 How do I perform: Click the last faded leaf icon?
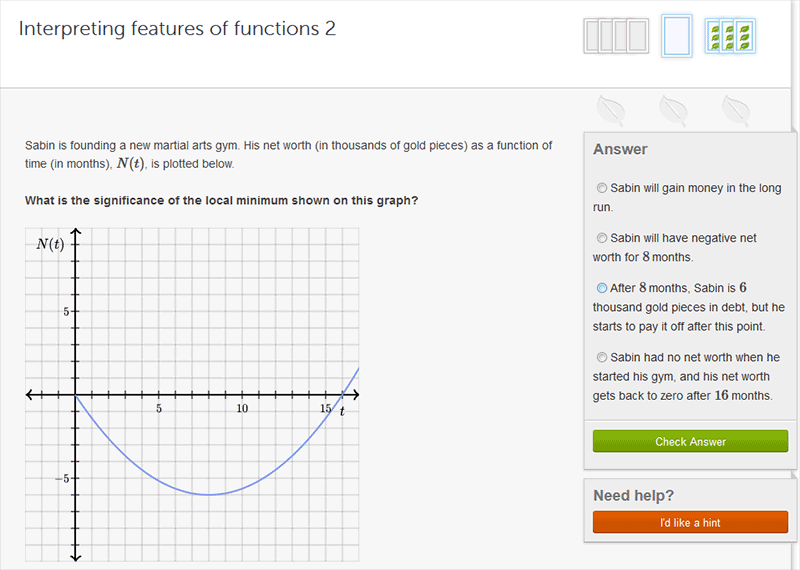pyautogui.click(x=737, y=108)
